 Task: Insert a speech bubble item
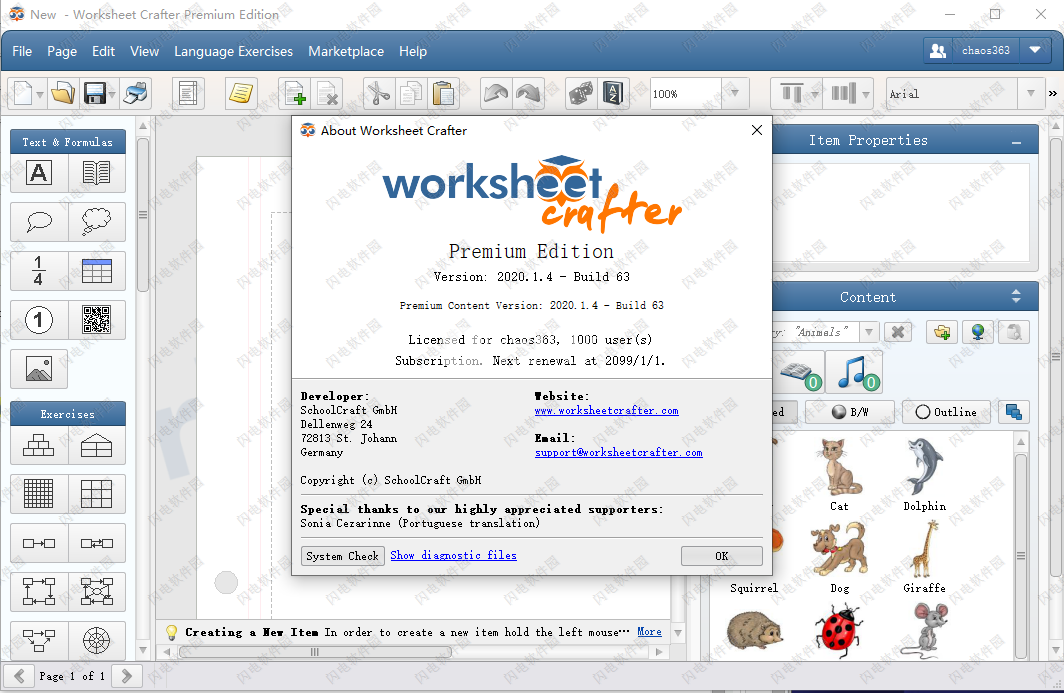39,222
